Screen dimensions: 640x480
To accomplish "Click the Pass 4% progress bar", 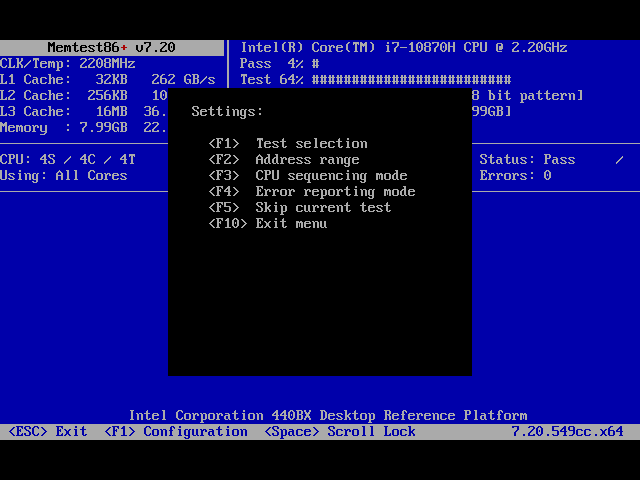I will pos(280,64).
